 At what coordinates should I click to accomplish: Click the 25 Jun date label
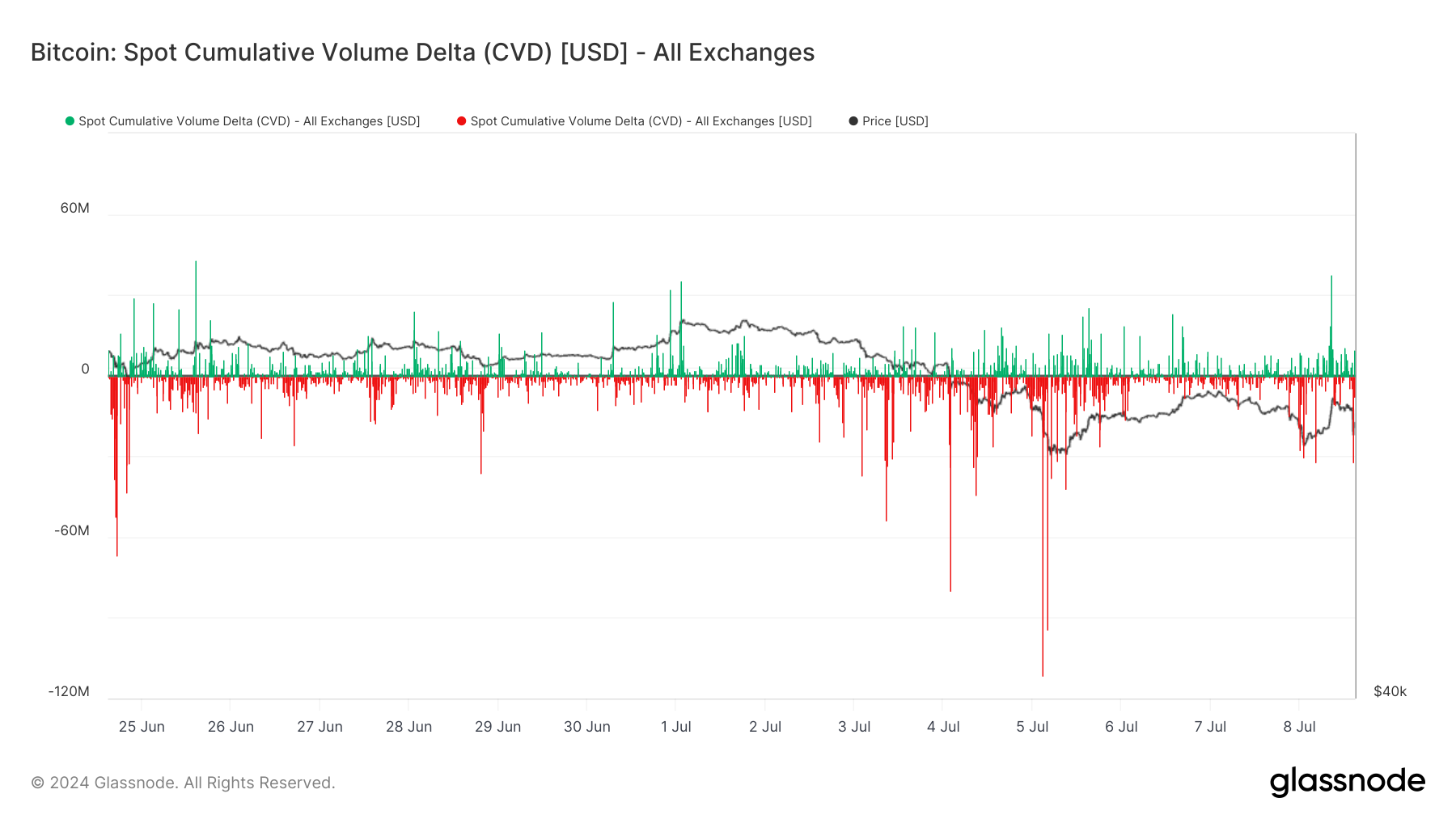[x=142, y=727]
